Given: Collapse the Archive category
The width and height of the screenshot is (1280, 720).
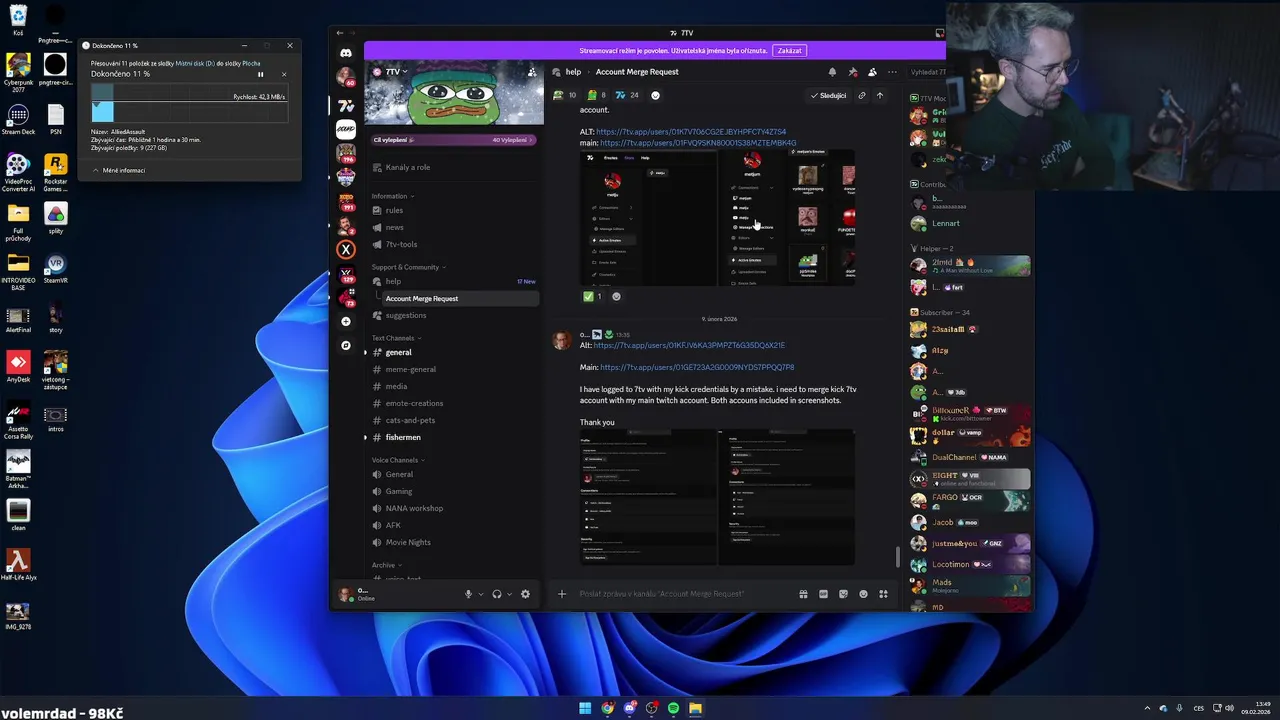Looking at the screenshot, I should [x=386, y=565].
